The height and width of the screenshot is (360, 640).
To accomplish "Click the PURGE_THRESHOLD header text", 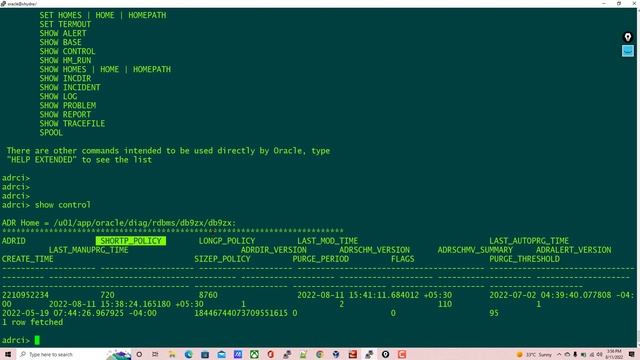I will (x=524, y=259).
